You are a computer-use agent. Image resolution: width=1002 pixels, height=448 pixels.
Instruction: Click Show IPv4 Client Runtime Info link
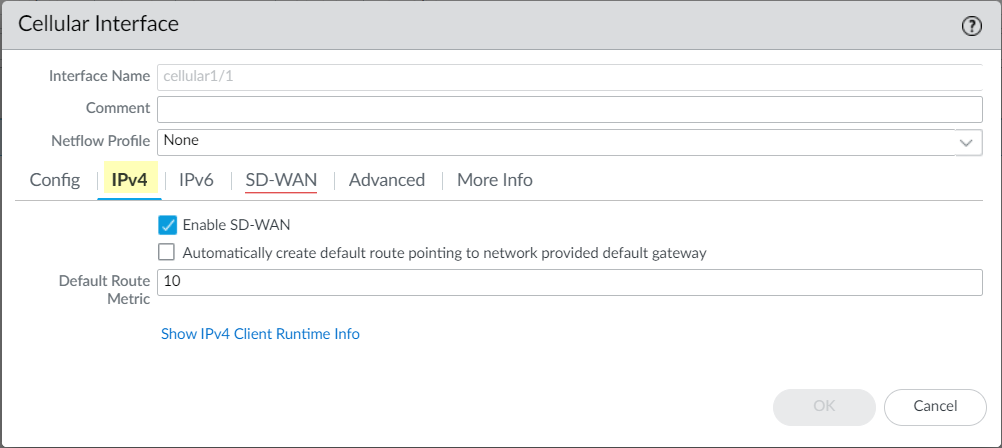point(260,334)
